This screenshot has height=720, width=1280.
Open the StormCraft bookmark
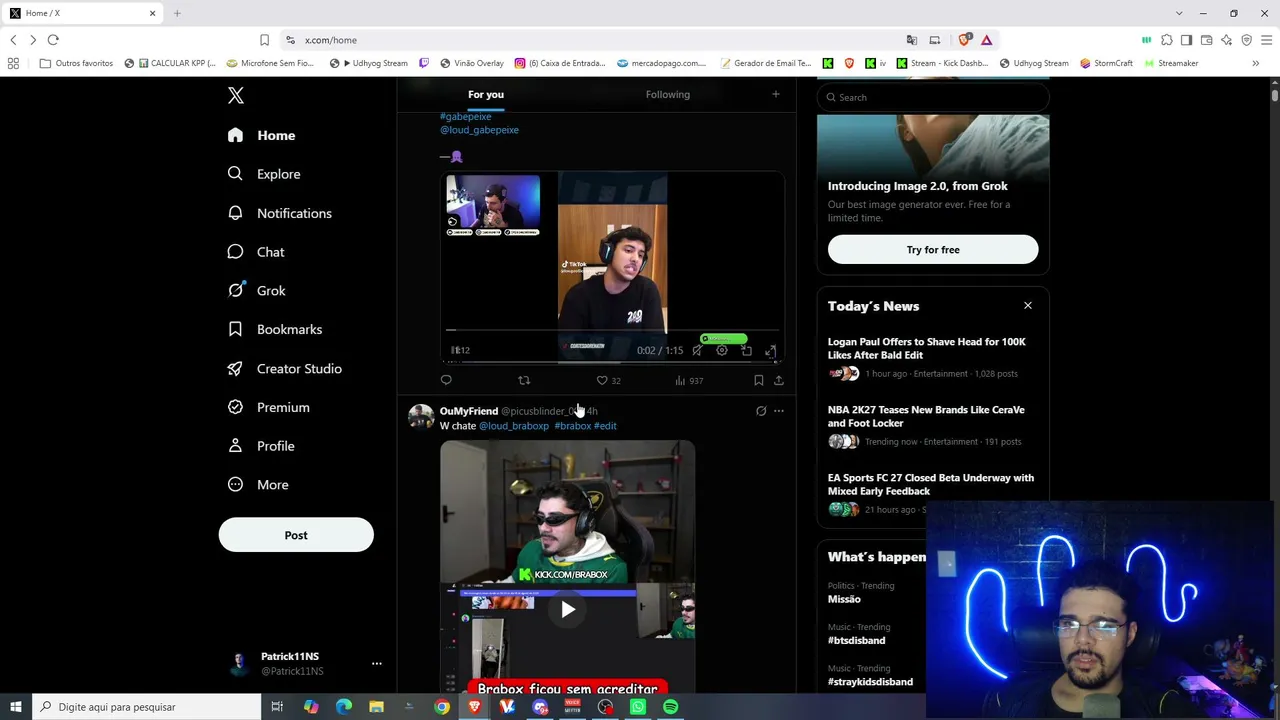pos(1106,63)
